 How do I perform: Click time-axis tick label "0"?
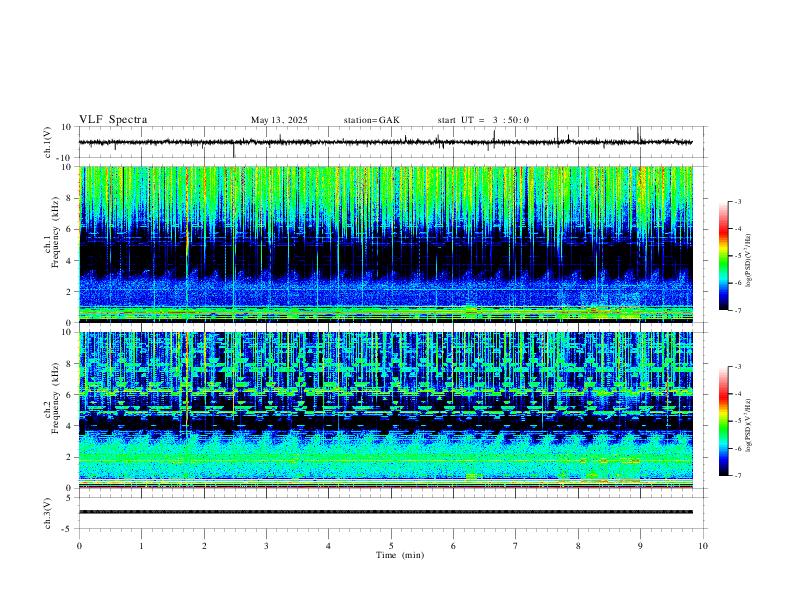pos(79,546)
